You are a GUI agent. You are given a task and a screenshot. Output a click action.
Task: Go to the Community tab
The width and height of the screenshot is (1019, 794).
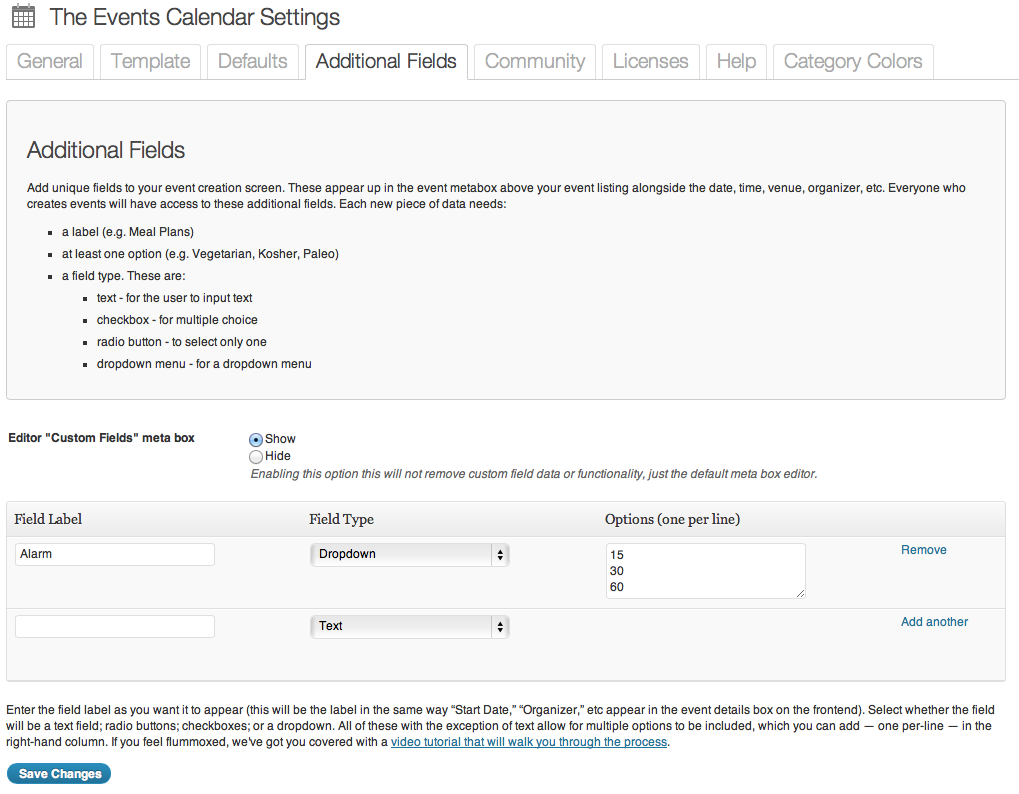tap(535, 62)
